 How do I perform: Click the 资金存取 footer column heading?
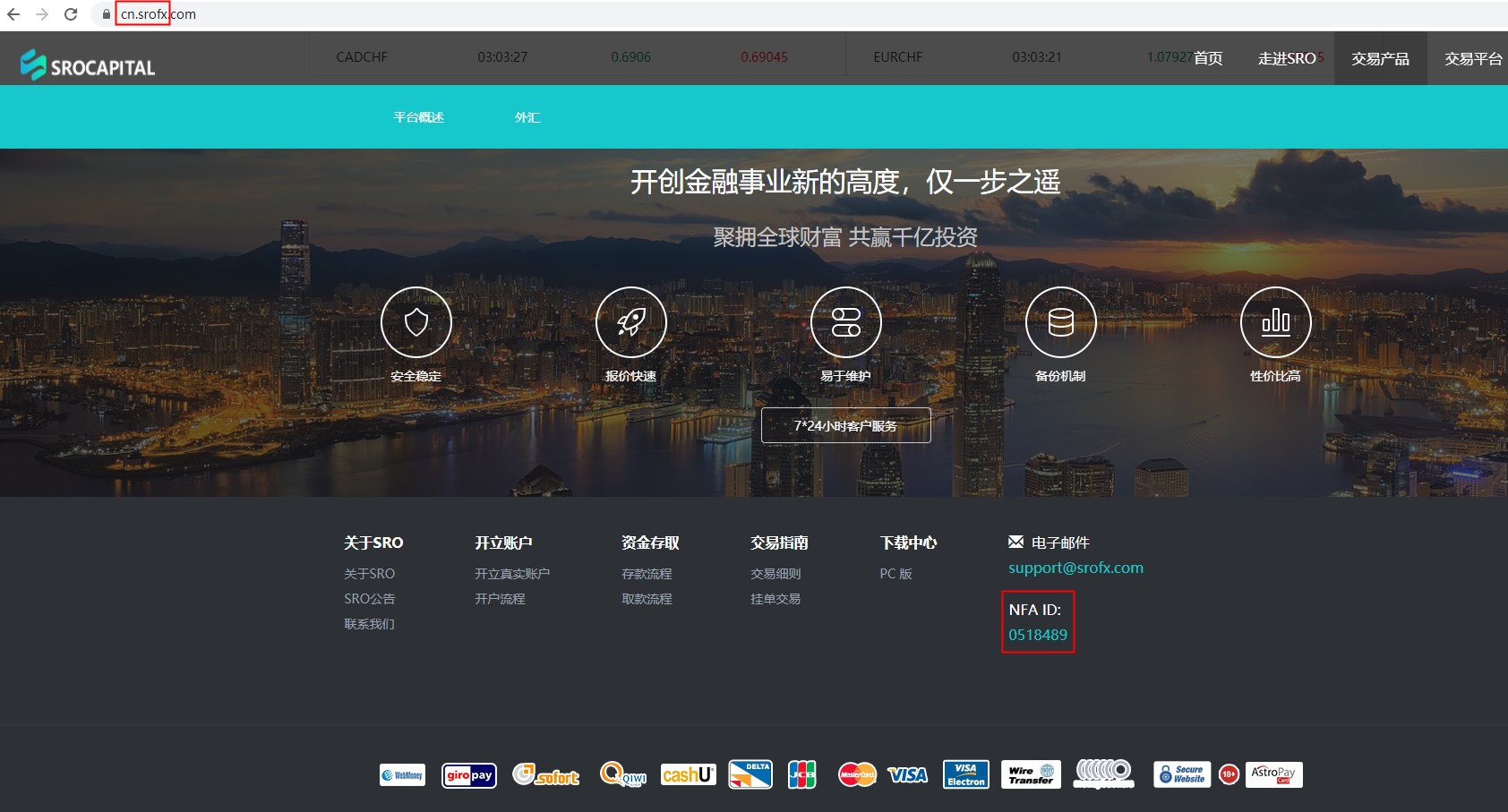click(650, 543)
